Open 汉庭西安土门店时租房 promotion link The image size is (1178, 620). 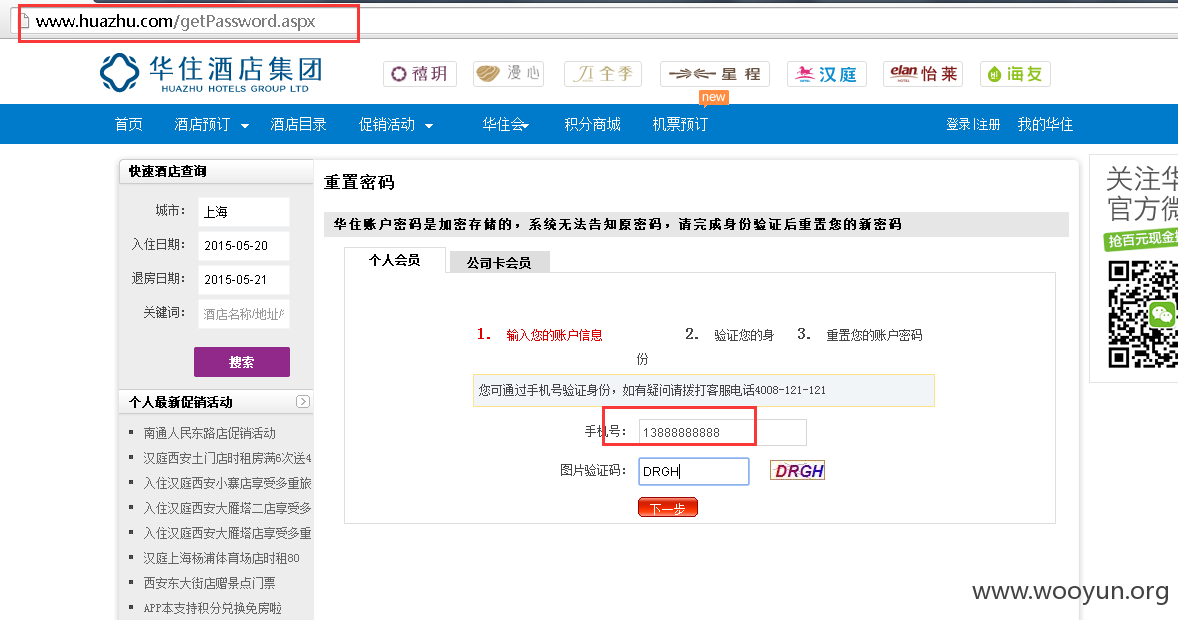pos(228,458)
